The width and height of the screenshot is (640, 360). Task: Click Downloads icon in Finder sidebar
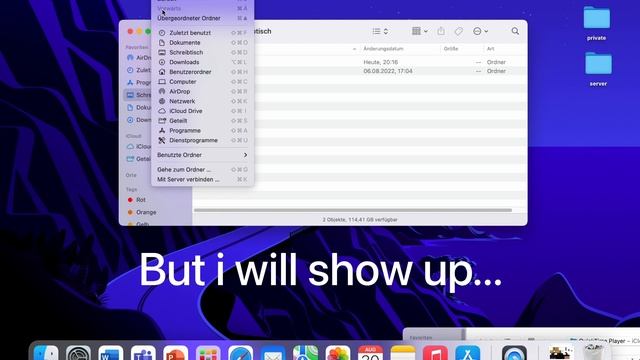[x=130, y=120]
